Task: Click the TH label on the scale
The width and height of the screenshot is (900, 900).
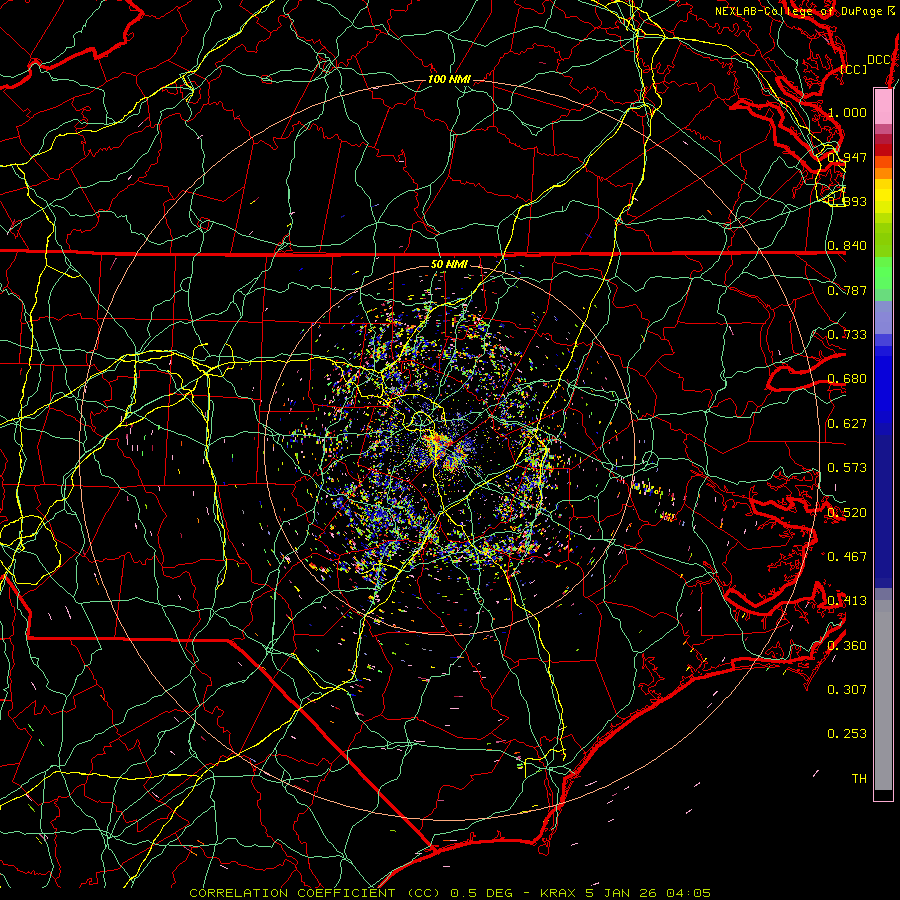Action: click(x=859, y=779)
